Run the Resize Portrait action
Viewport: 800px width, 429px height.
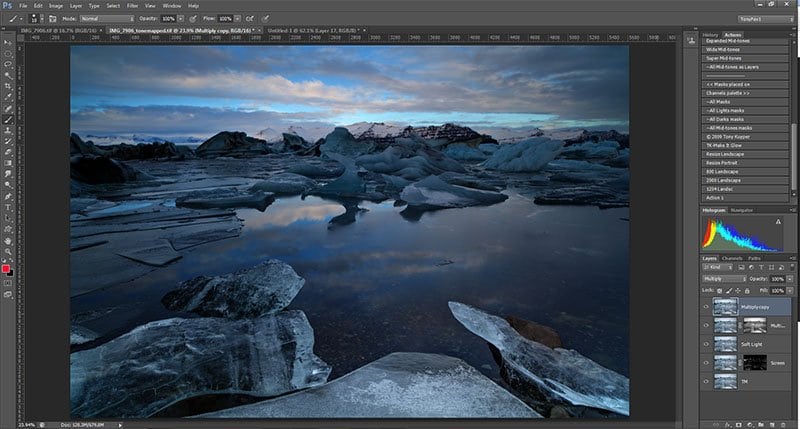point(745,163)
